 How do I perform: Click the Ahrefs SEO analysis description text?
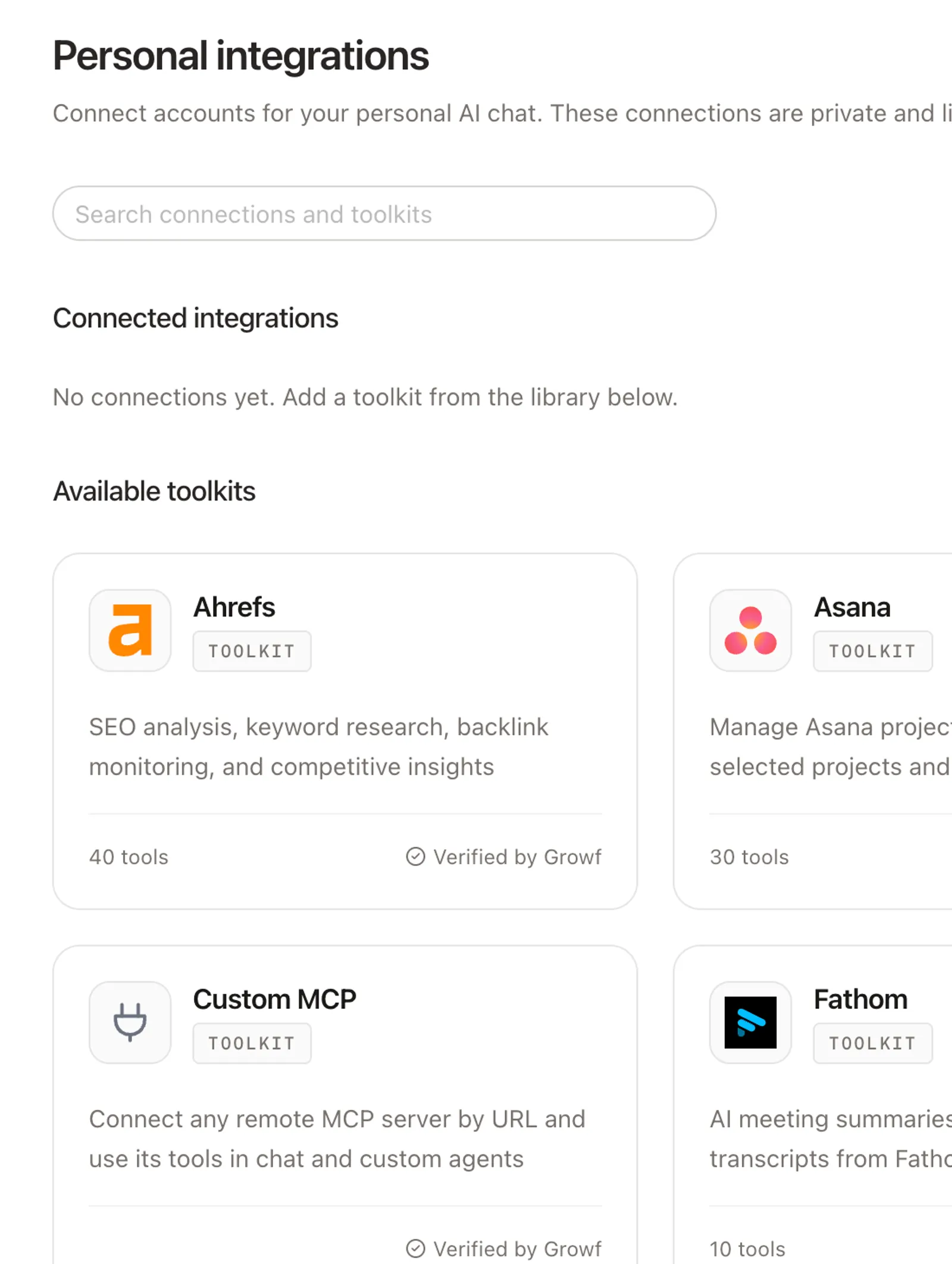[319, 747]
